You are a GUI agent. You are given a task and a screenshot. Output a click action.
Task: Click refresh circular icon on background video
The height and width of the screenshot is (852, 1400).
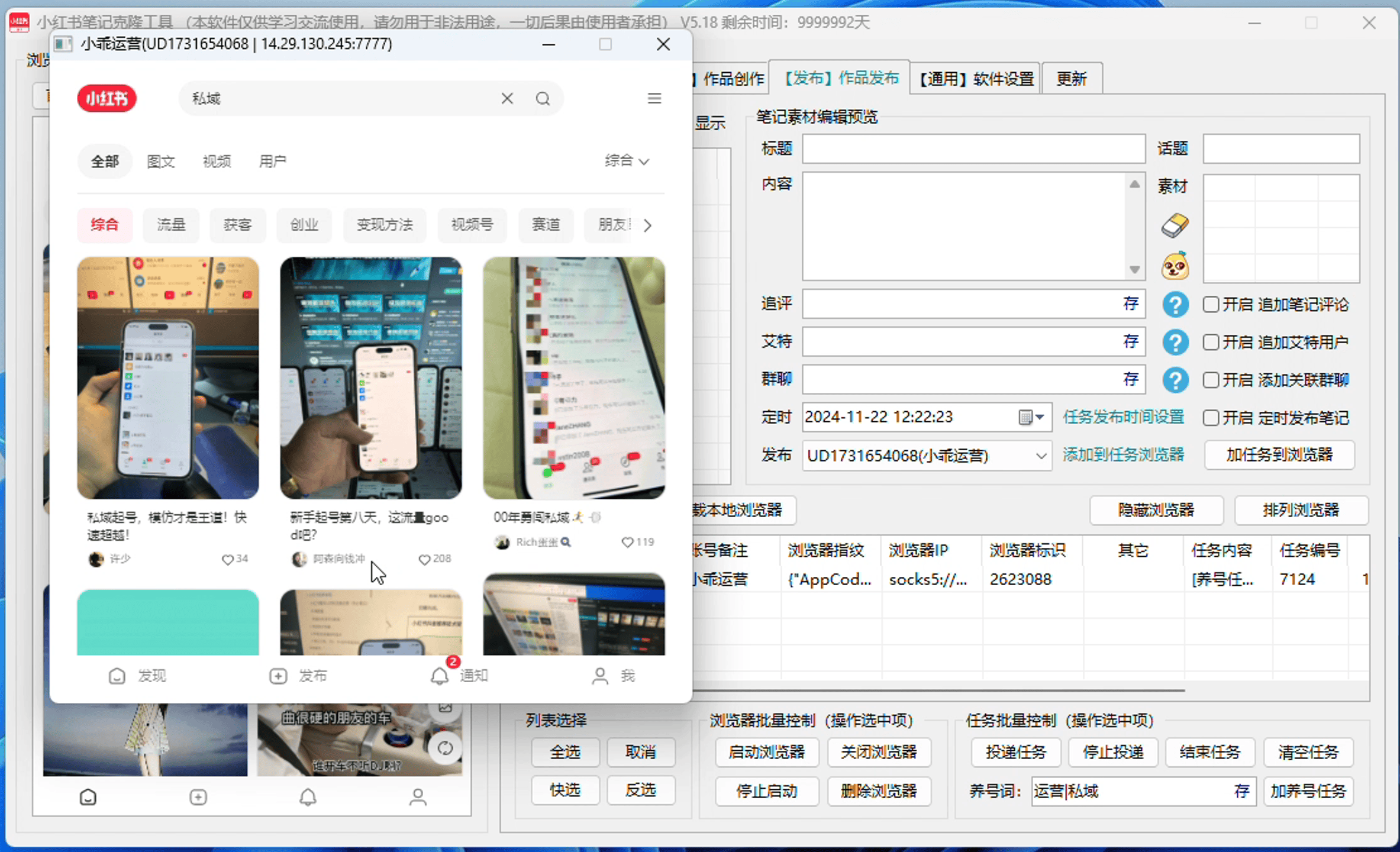[x=445, y=748]
